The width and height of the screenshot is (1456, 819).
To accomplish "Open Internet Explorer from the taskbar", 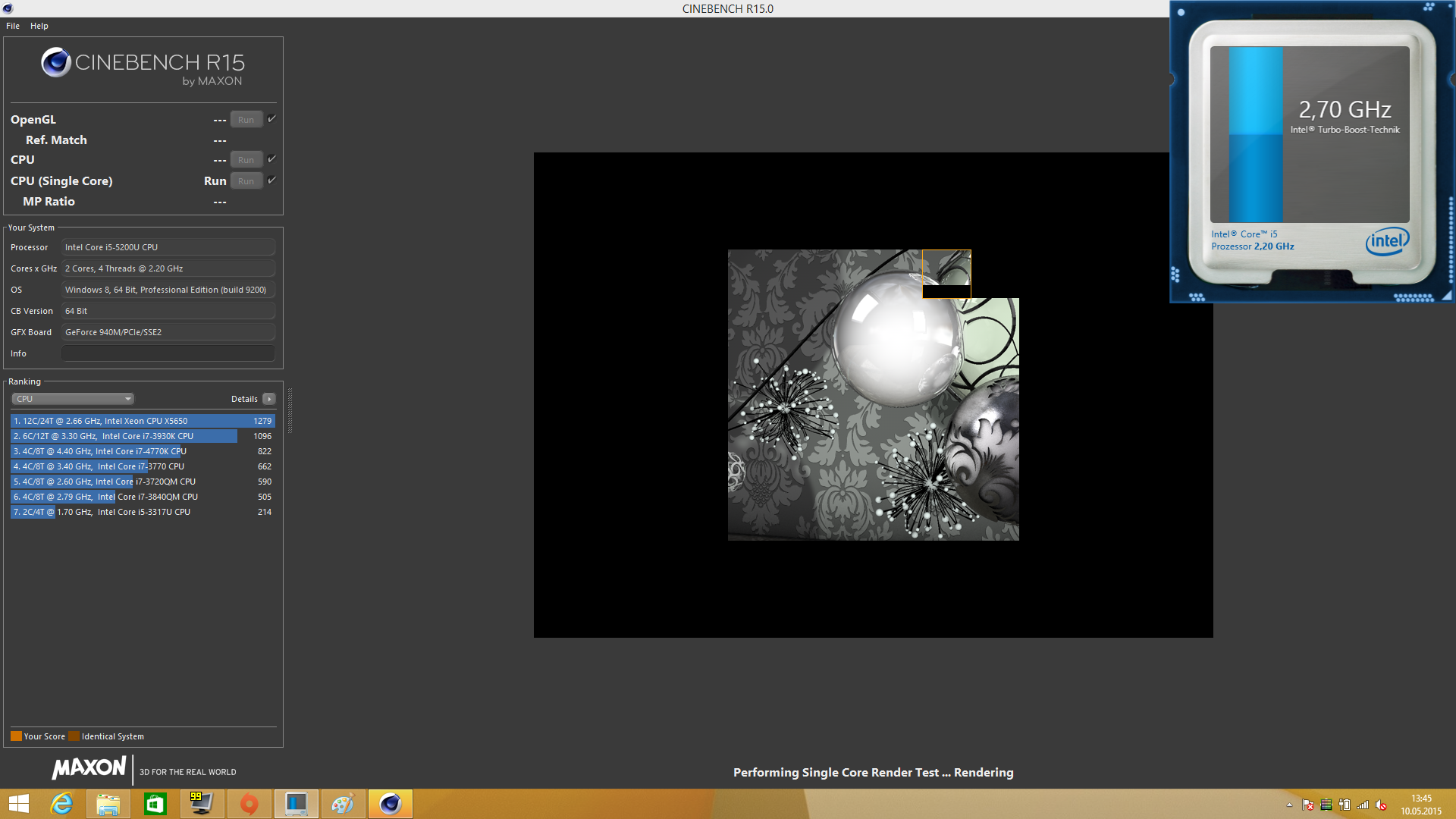I will (61, 804).
